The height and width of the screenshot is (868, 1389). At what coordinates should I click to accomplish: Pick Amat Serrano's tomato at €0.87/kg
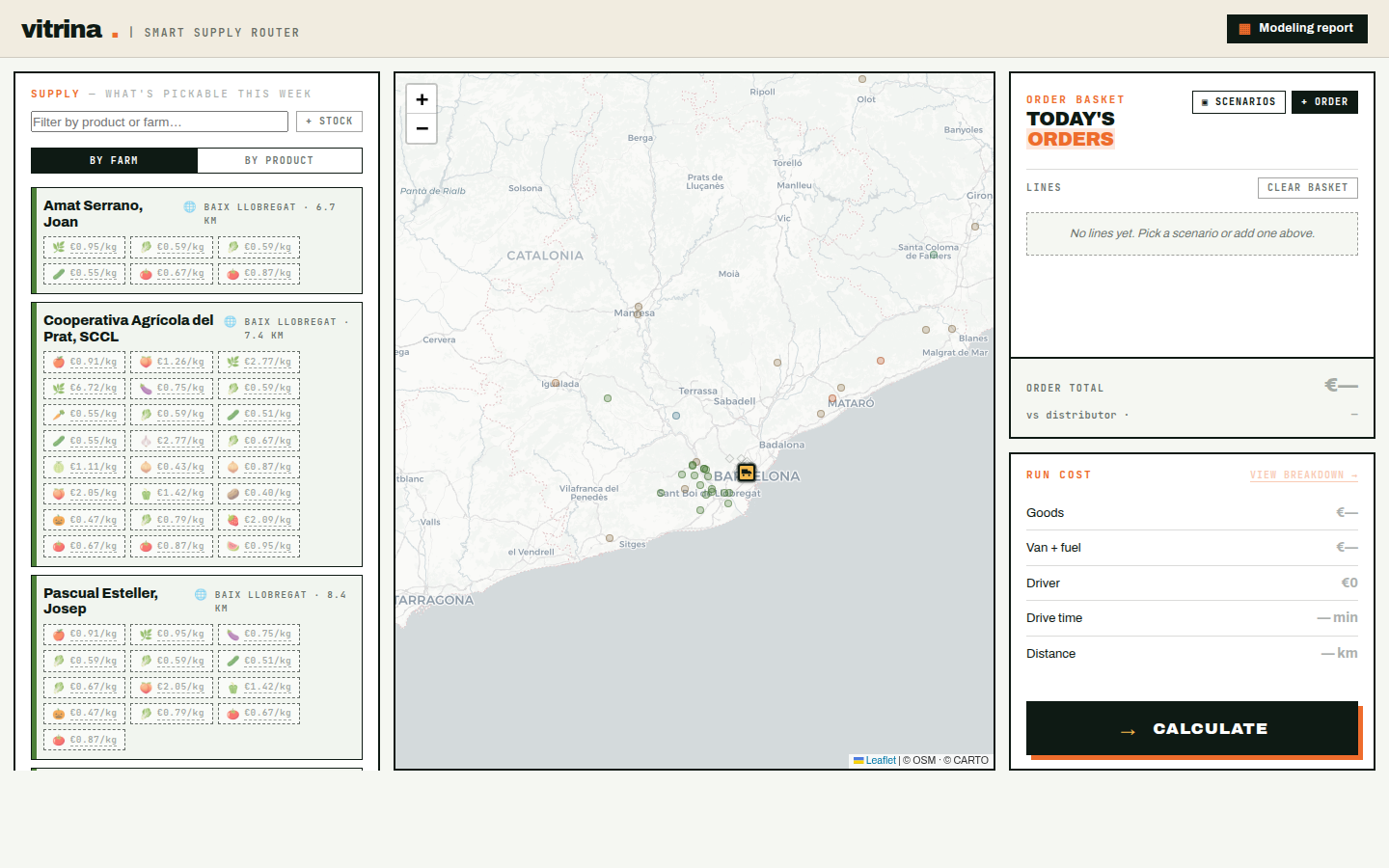[x=259, y=274]
